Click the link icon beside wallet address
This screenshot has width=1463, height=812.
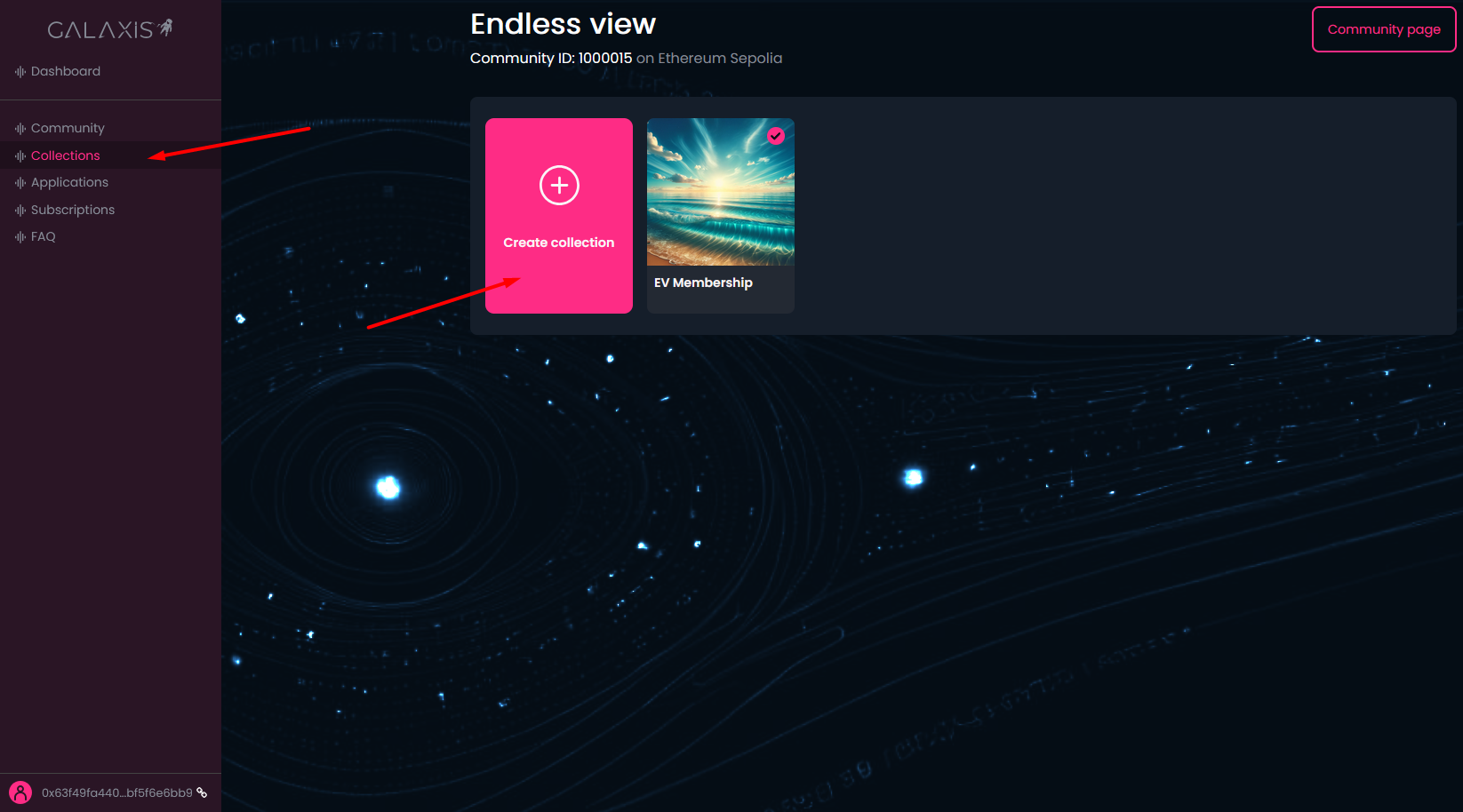[x=202, y=792]
